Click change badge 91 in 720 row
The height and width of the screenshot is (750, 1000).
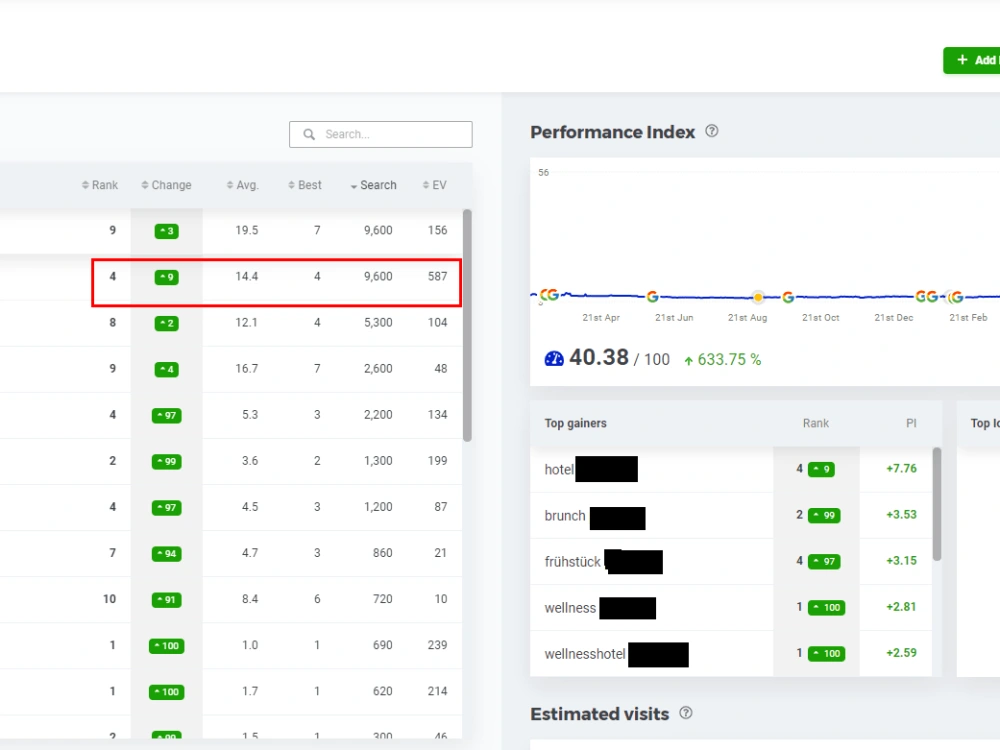(x=166, y=599)
